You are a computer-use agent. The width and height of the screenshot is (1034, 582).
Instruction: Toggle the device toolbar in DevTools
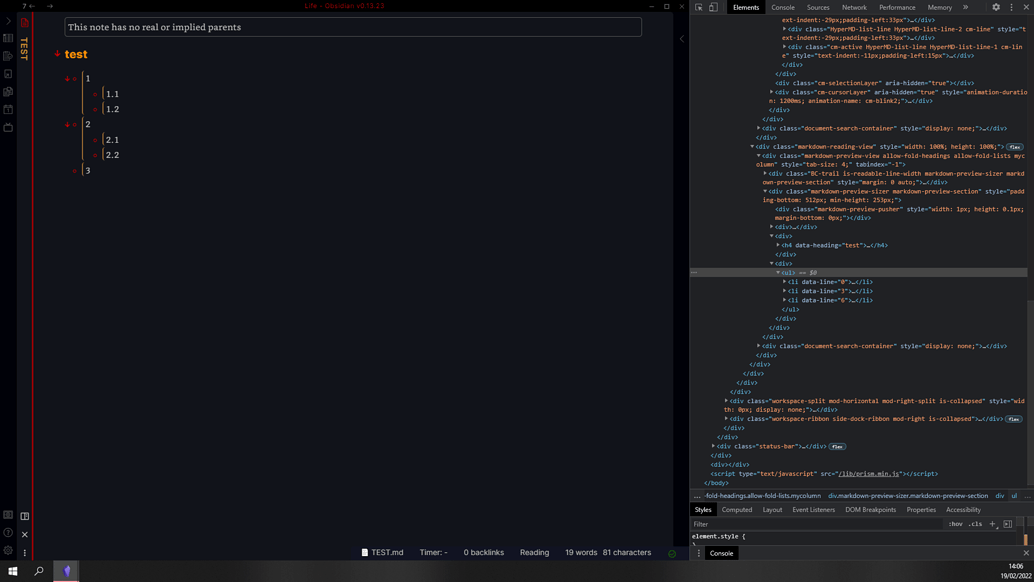tap(713, 7)
